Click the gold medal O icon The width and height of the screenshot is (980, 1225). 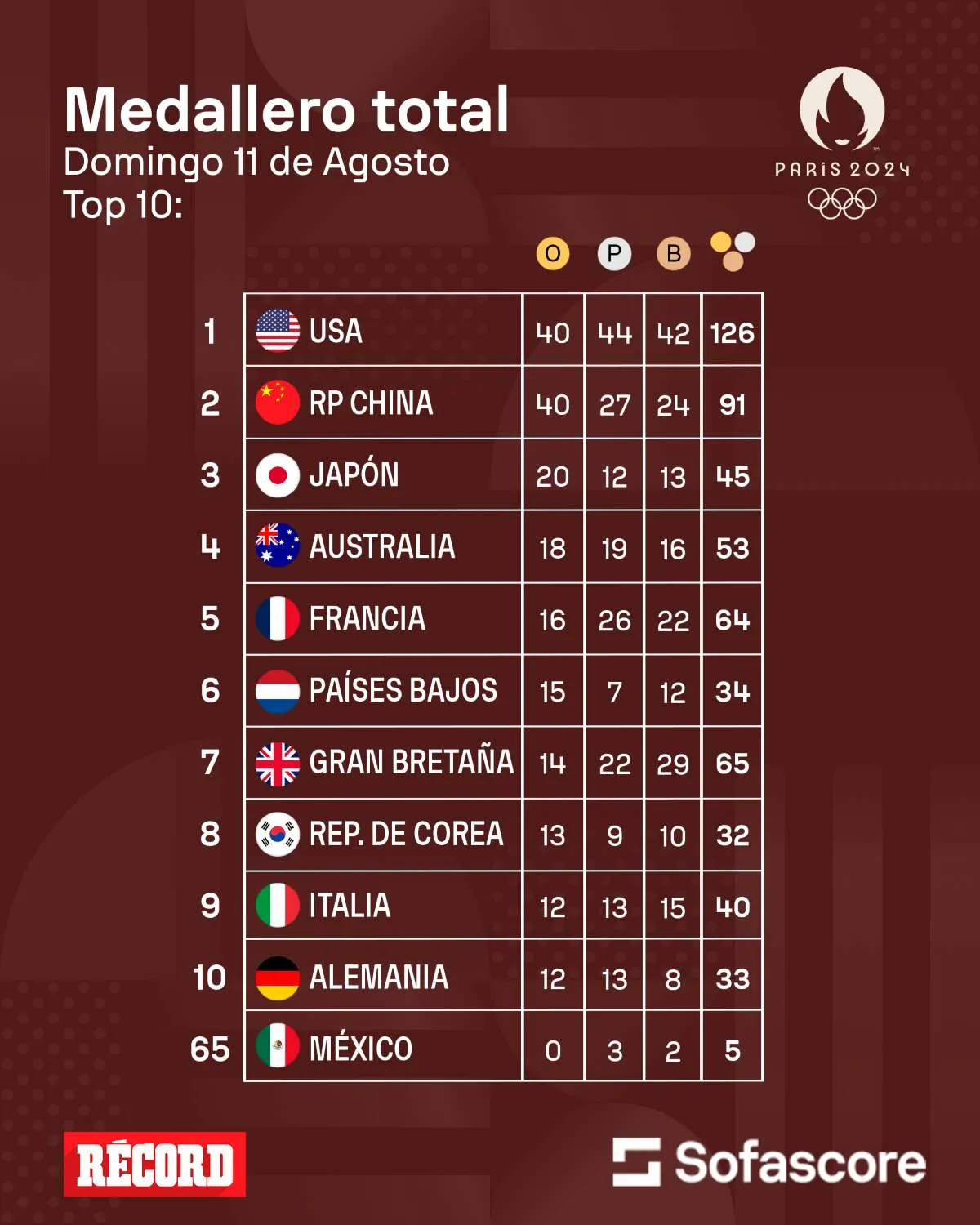pos(553,254)
